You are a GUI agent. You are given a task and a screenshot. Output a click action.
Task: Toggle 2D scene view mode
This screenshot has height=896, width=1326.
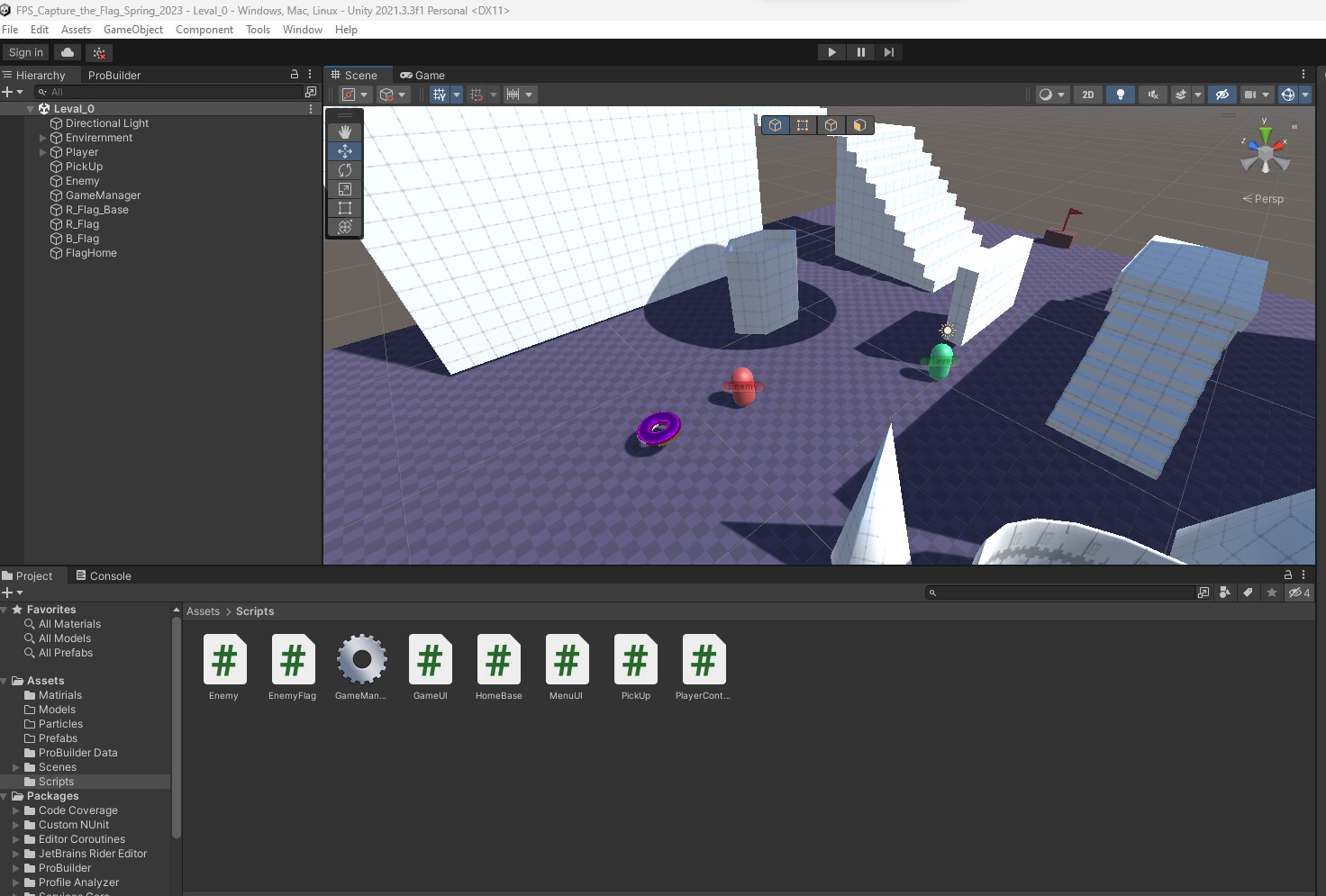1087,95
